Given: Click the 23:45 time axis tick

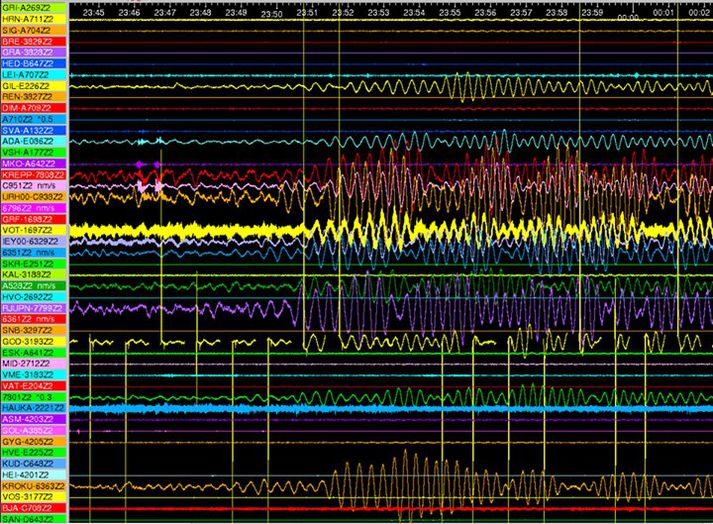Looking at the screenshot, I should pos(94,12).
